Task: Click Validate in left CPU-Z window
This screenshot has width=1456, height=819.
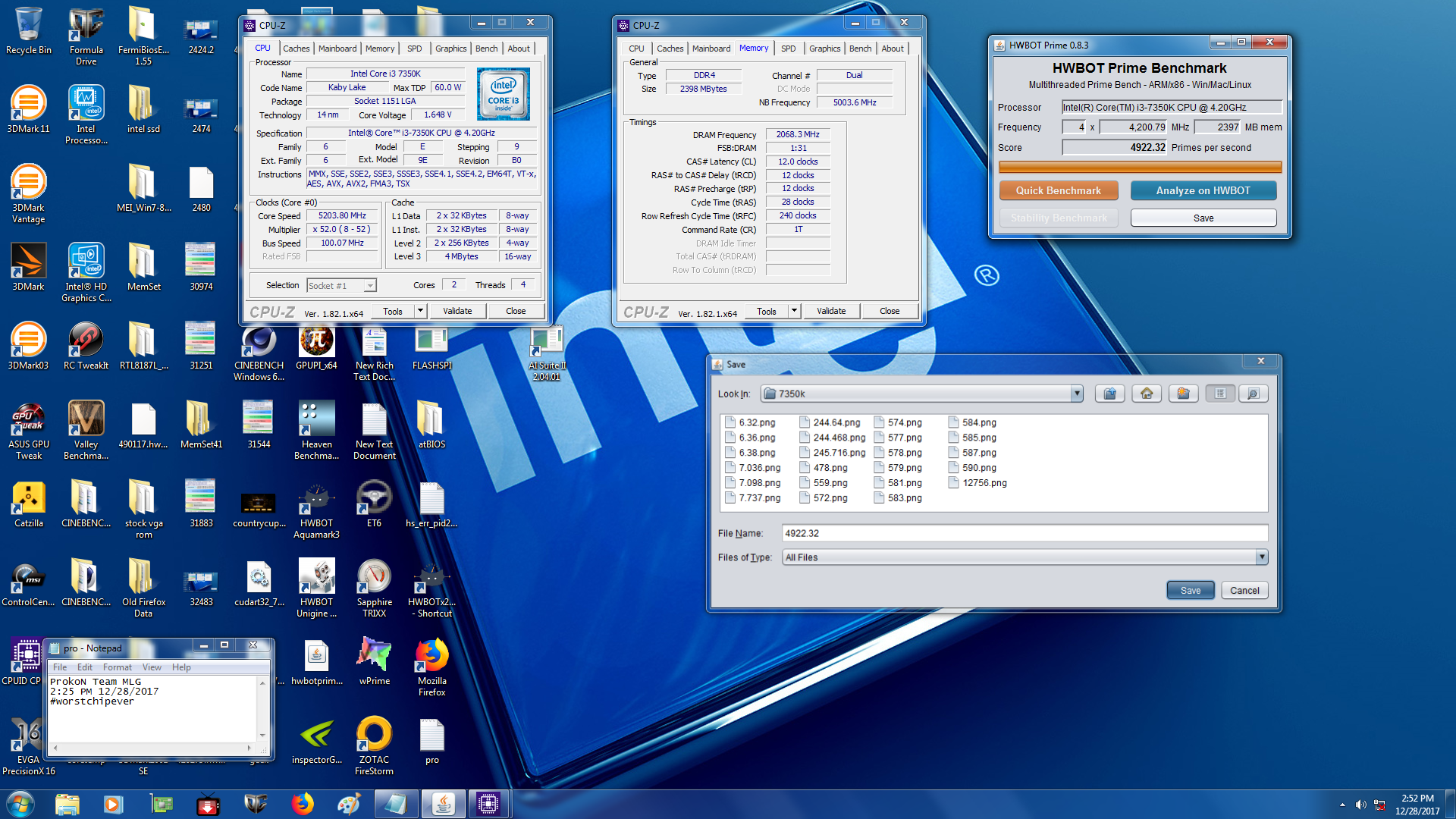Action: (x=457, y=311)
